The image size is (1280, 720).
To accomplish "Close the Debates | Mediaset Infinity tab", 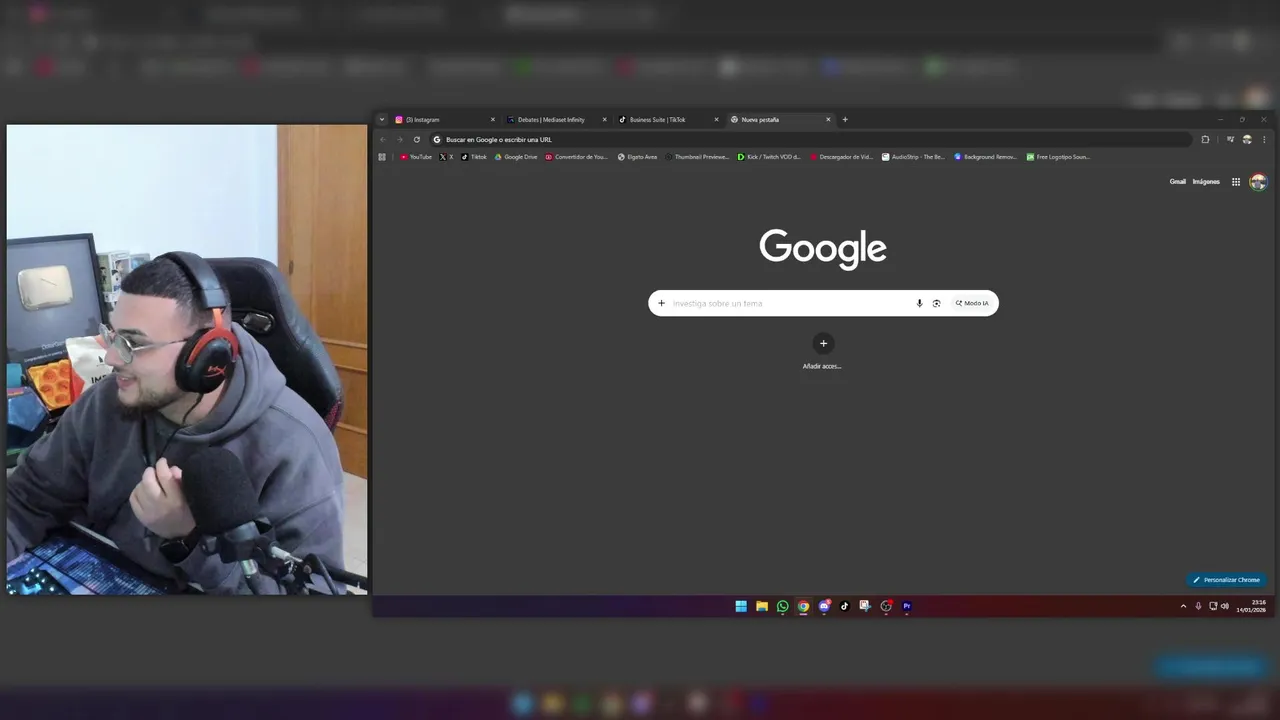I will [x=604, y=119].
